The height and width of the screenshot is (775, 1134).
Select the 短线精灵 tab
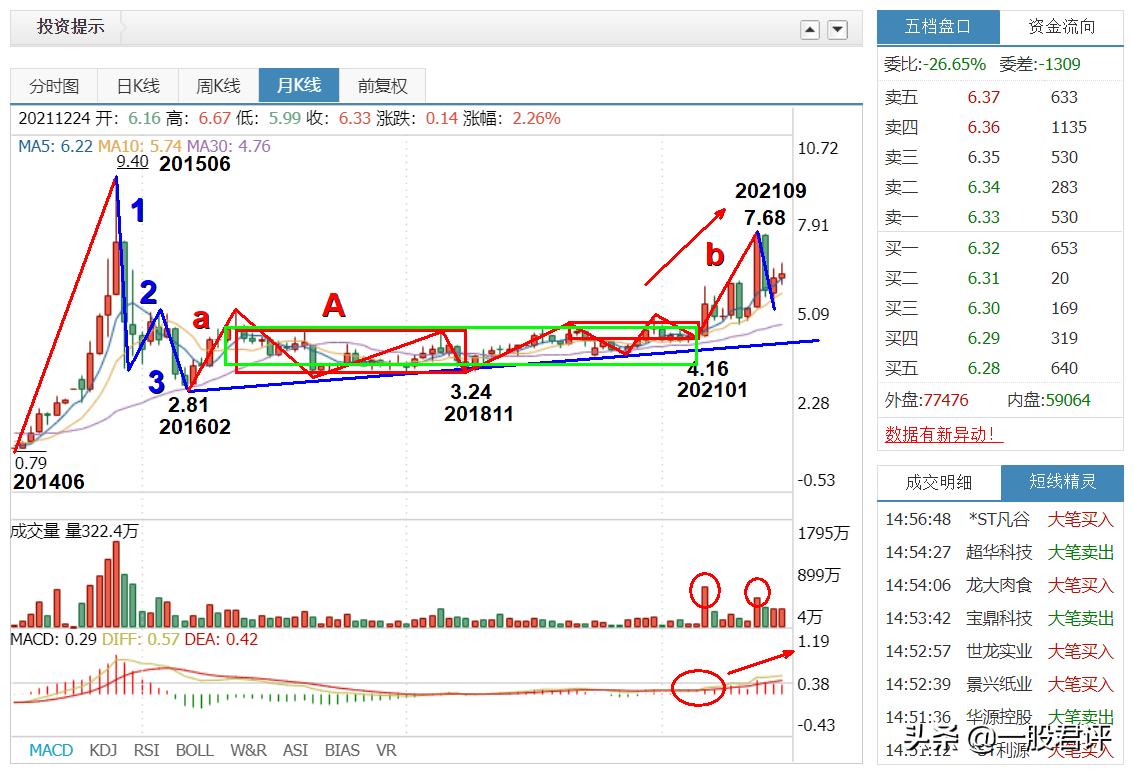click(1062, 482)
